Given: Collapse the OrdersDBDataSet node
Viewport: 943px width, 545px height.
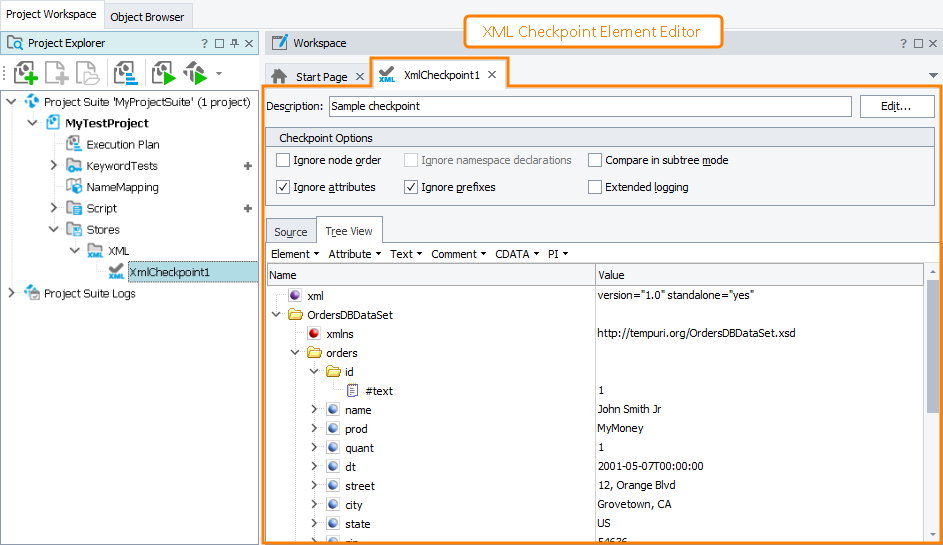Looking at the screenshot, I should tap(277, 315).
